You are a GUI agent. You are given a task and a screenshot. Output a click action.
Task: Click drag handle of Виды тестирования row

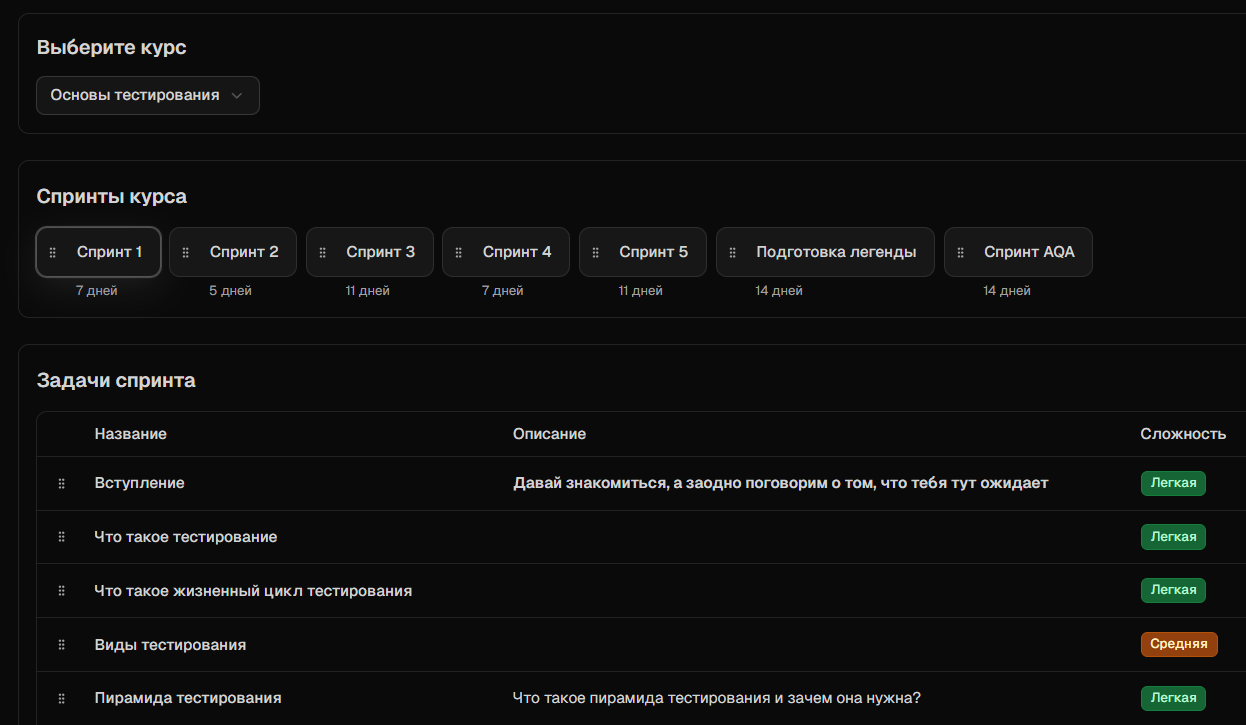61,645
